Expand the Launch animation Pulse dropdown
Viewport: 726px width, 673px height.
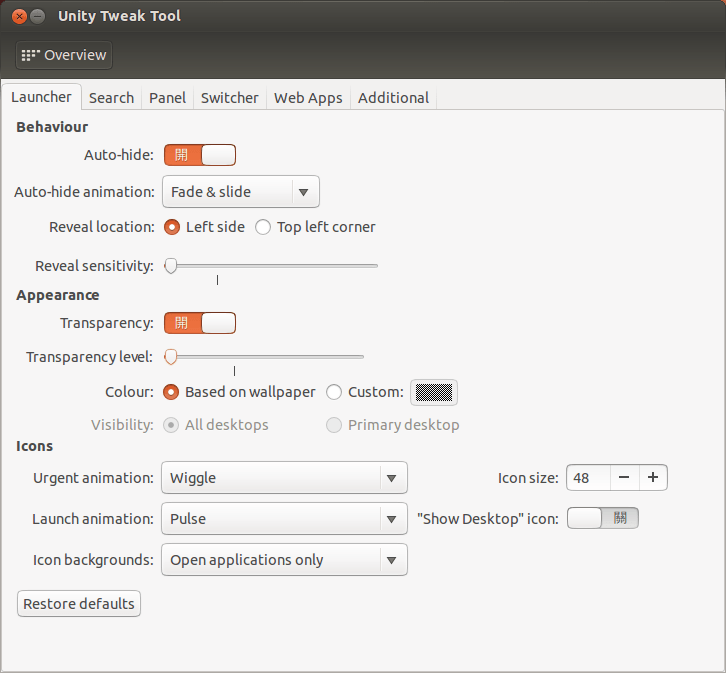[284, 519]
